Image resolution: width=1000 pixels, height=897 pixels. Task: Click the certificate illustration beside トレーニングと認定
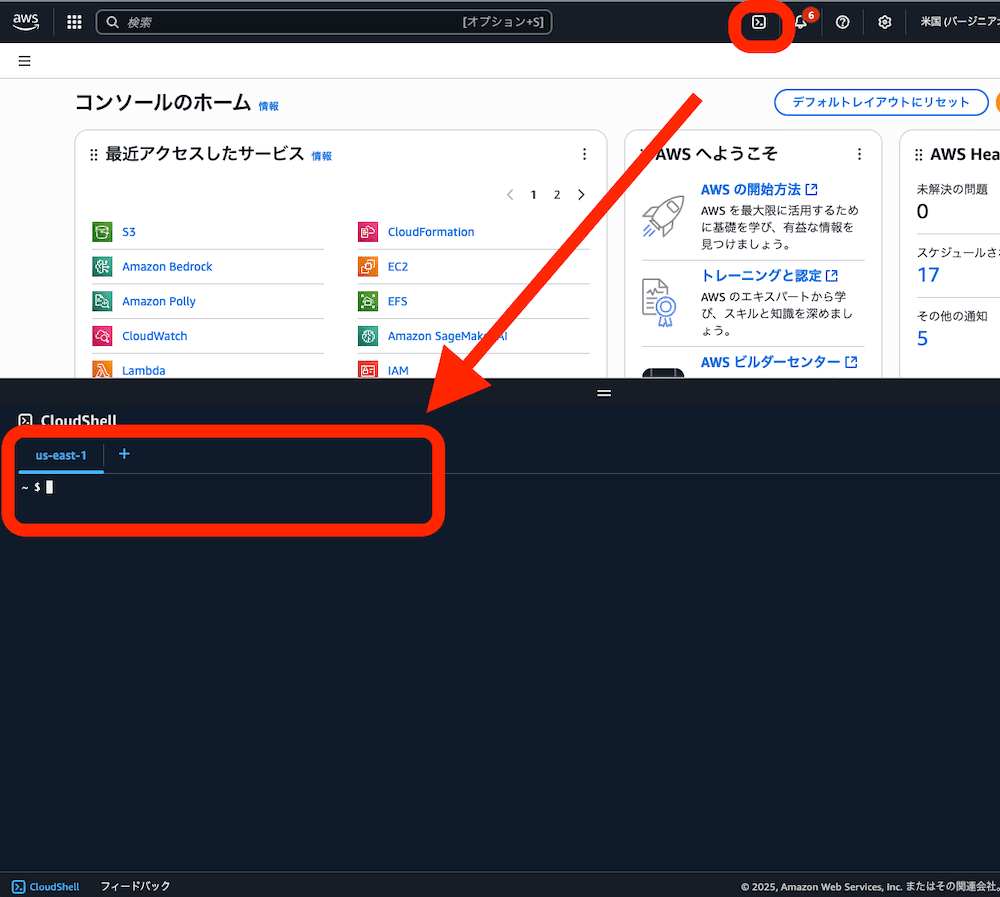[658, 302]
